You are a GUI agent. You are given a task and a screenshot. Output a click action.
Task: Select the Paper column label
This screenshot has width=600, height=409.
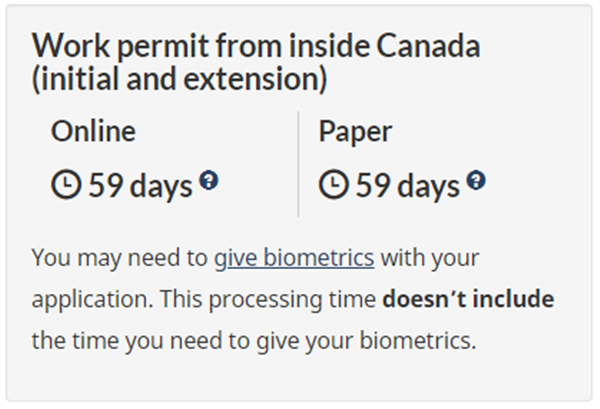(x=355, y=133)
